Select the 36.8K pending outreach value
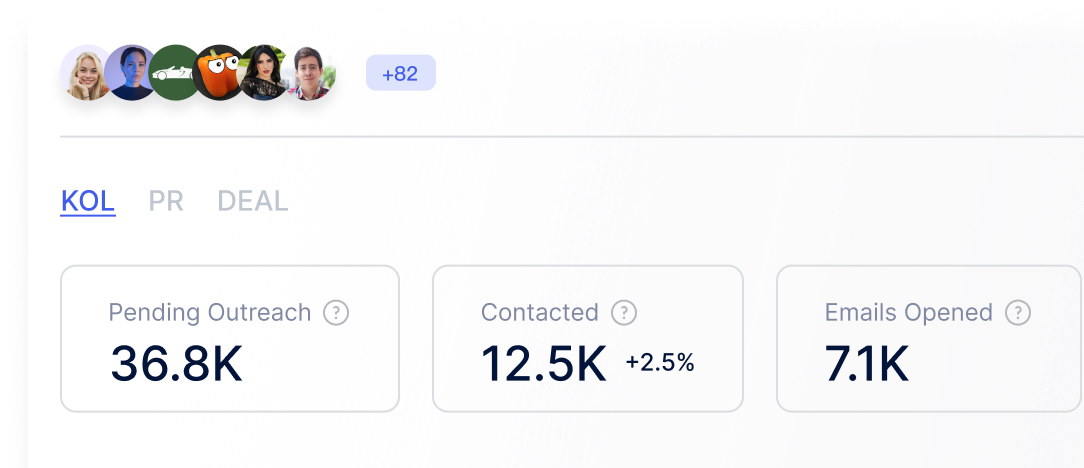The image size is (1084, 468). [x=177, y=364]
